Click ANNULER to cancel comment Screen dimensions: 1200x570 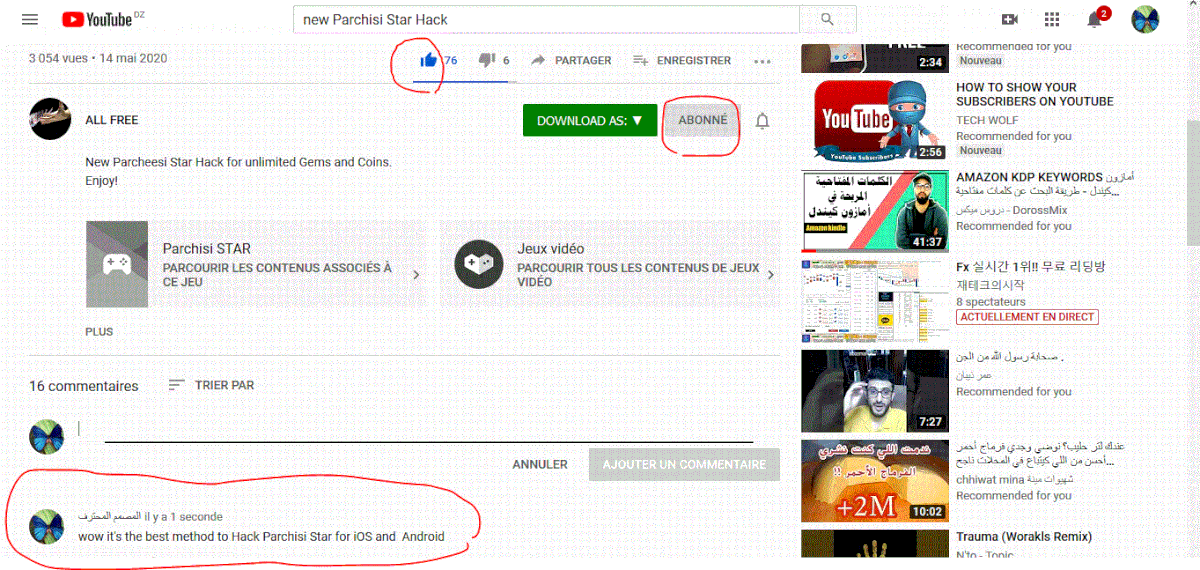point(540,465)
